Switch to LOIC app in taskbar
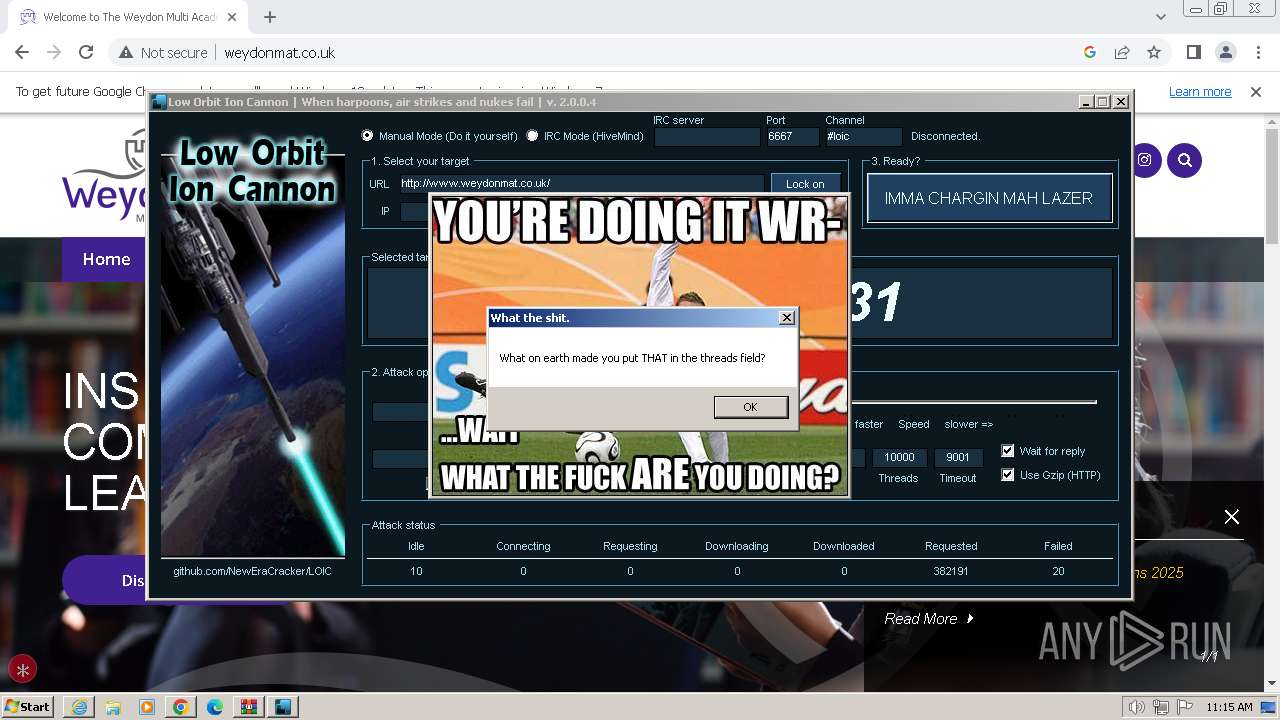The height and width of the screenshot is (720, 1280). coord(283,707)
